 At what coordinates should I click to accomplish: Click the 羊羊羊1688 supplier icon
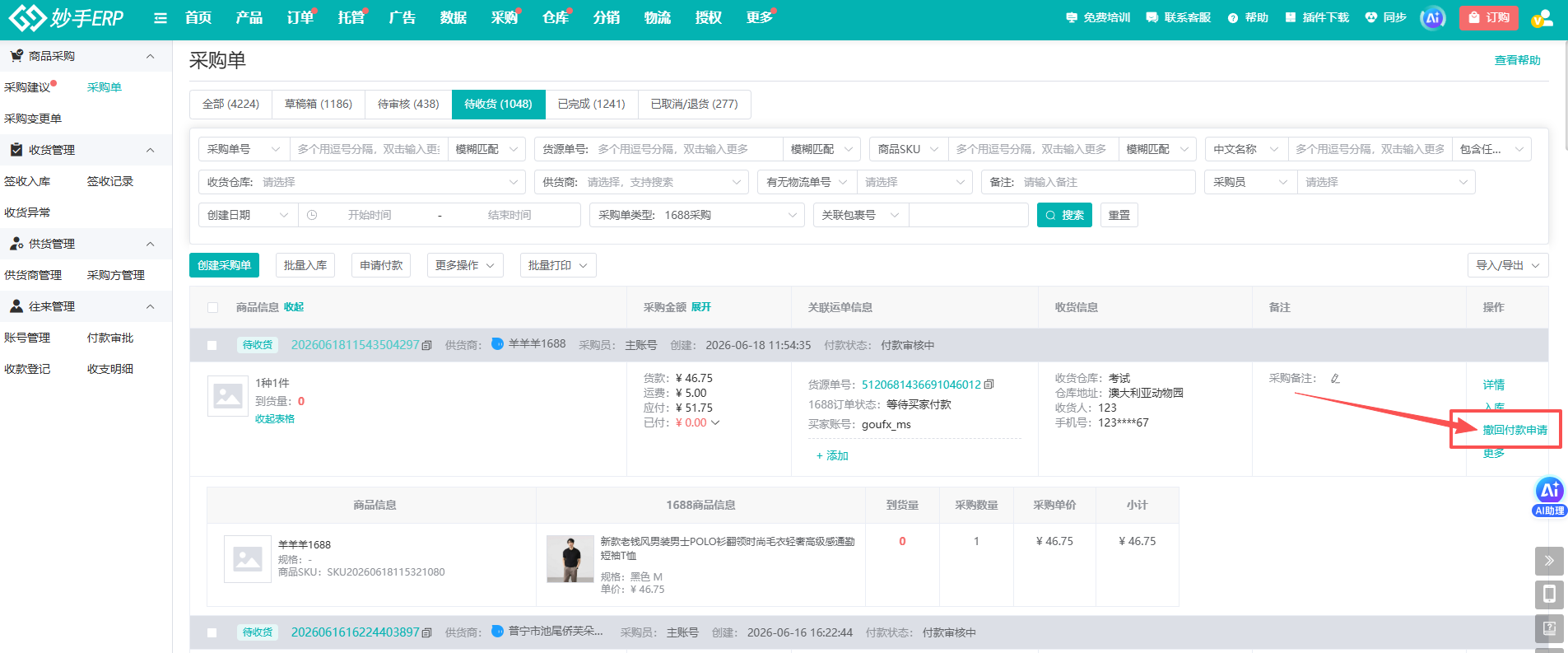tap(497, 343)
